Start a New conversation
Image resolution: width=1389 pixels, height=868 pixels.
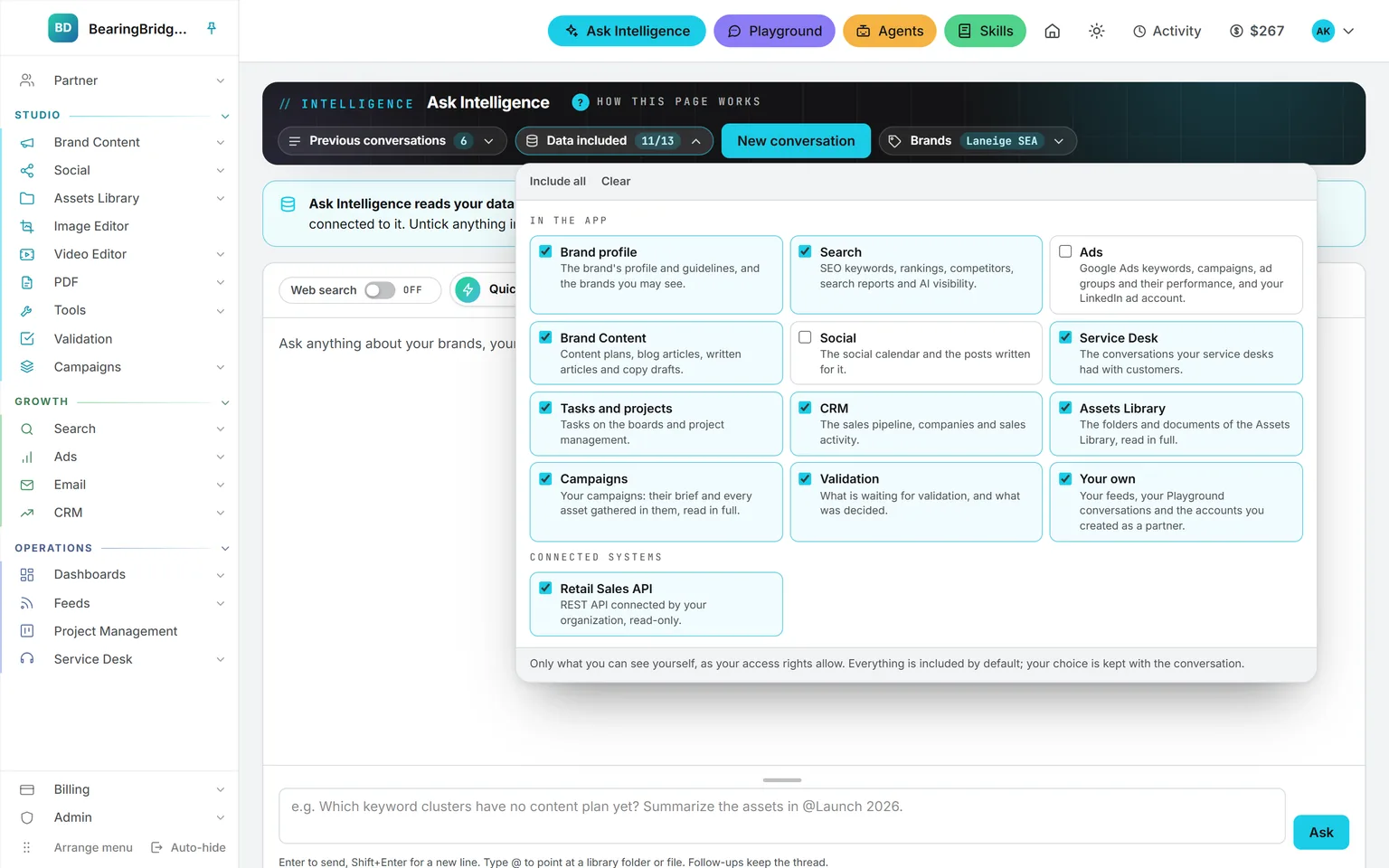click(796, 141)
